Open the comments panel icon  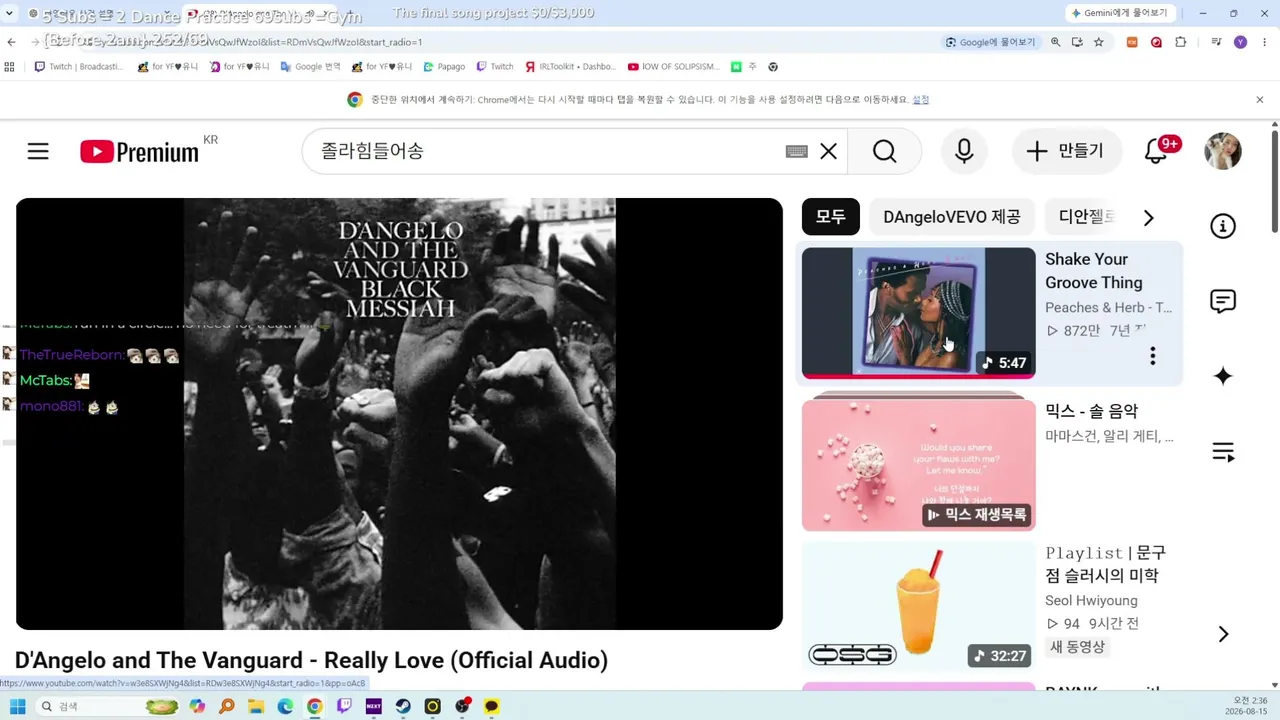(x=1222, y=301)
